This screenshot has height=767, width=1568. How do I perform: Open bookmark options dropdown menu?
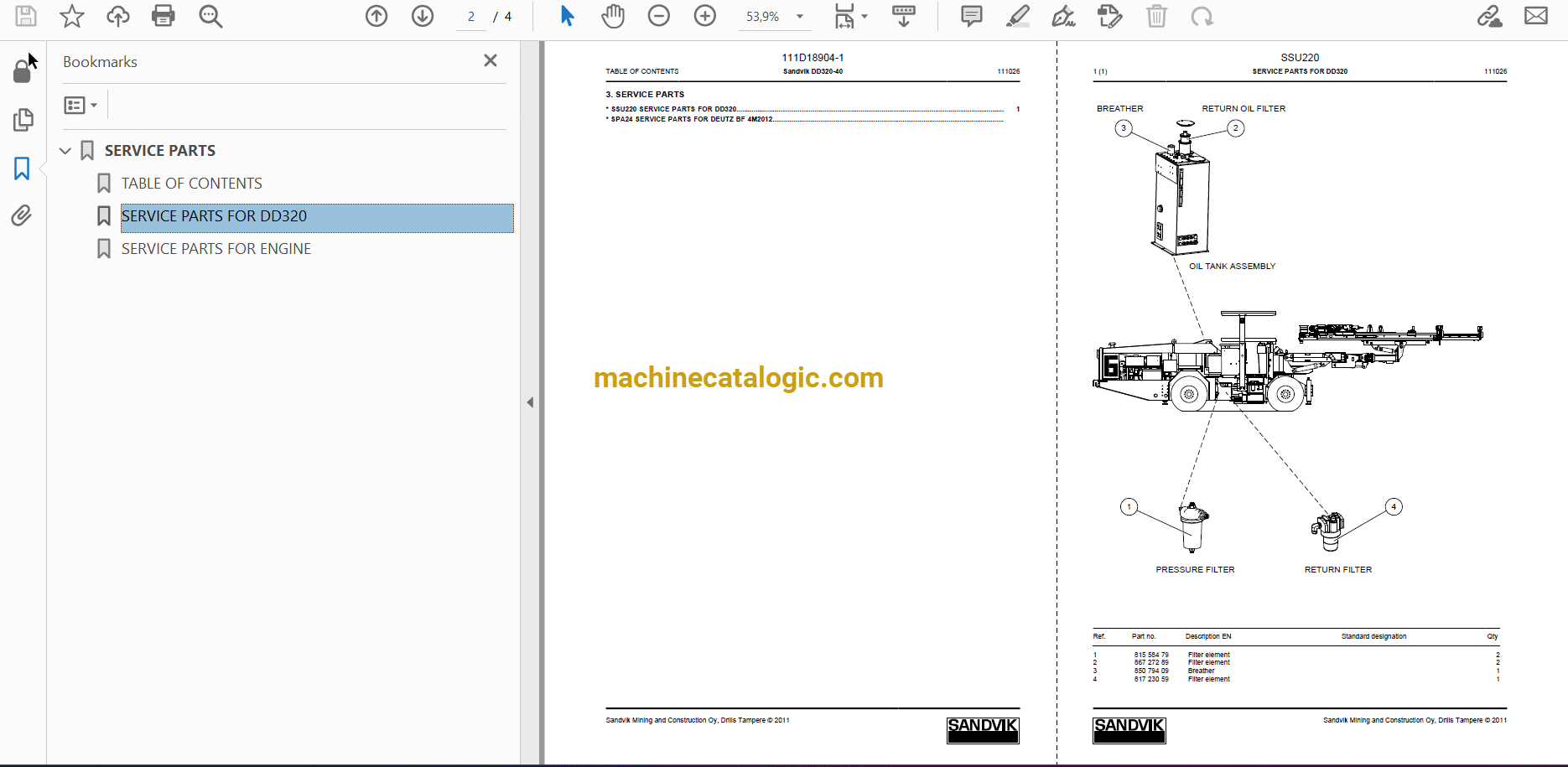(x=81, y=105)
